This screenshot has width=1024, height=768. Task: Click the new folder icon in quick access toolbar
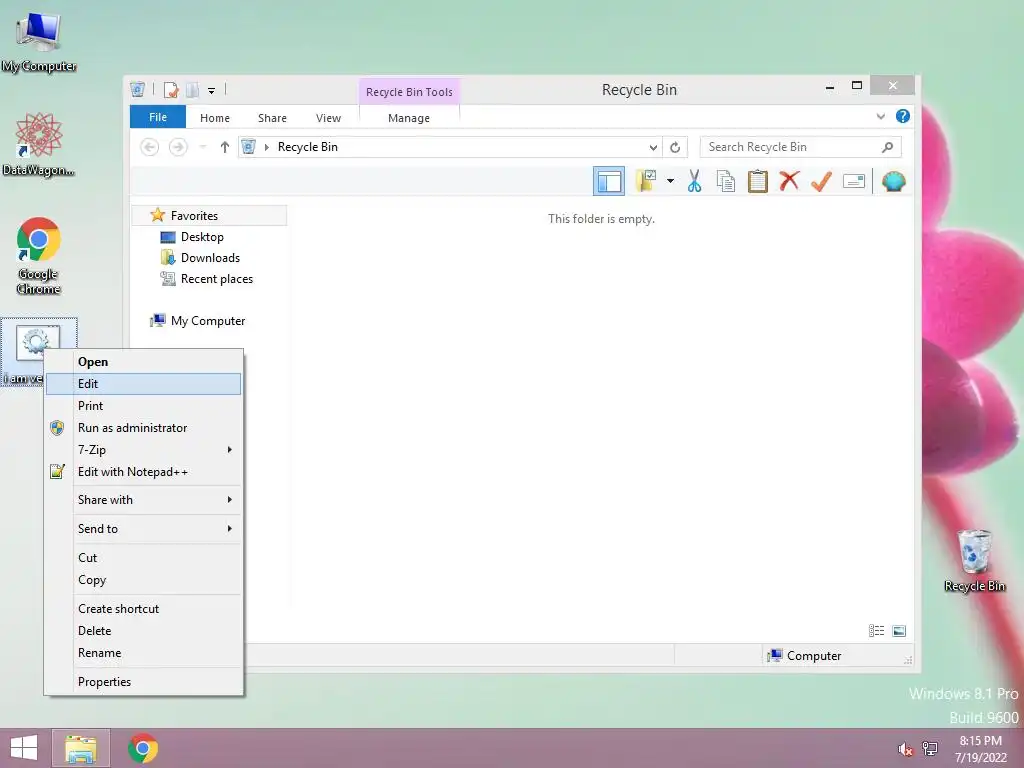pos(192,90)
